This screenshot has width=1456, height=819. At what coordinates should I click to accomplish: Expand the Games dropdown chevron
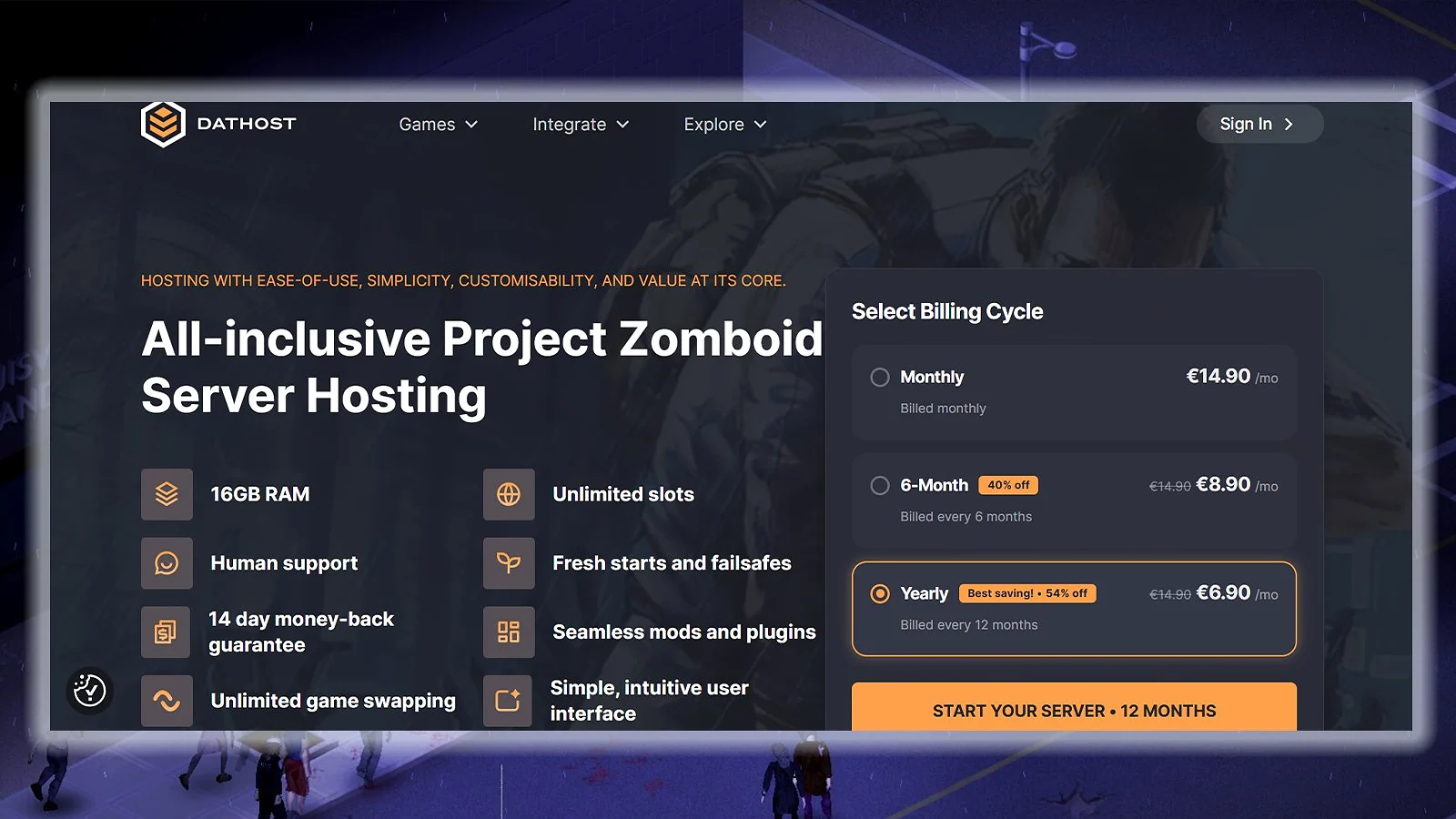(x=471, y=125)
